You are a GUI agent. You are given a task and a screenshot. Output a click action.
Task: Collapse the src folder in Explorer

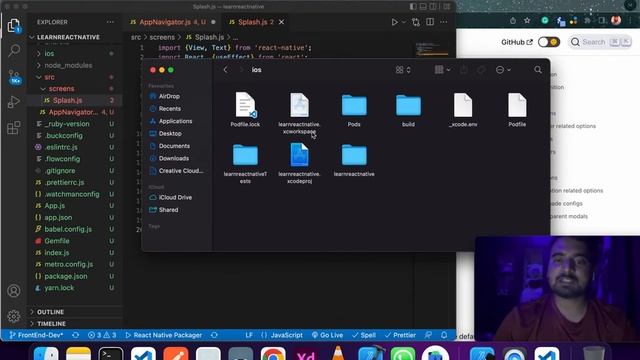(x=75, y=77)
